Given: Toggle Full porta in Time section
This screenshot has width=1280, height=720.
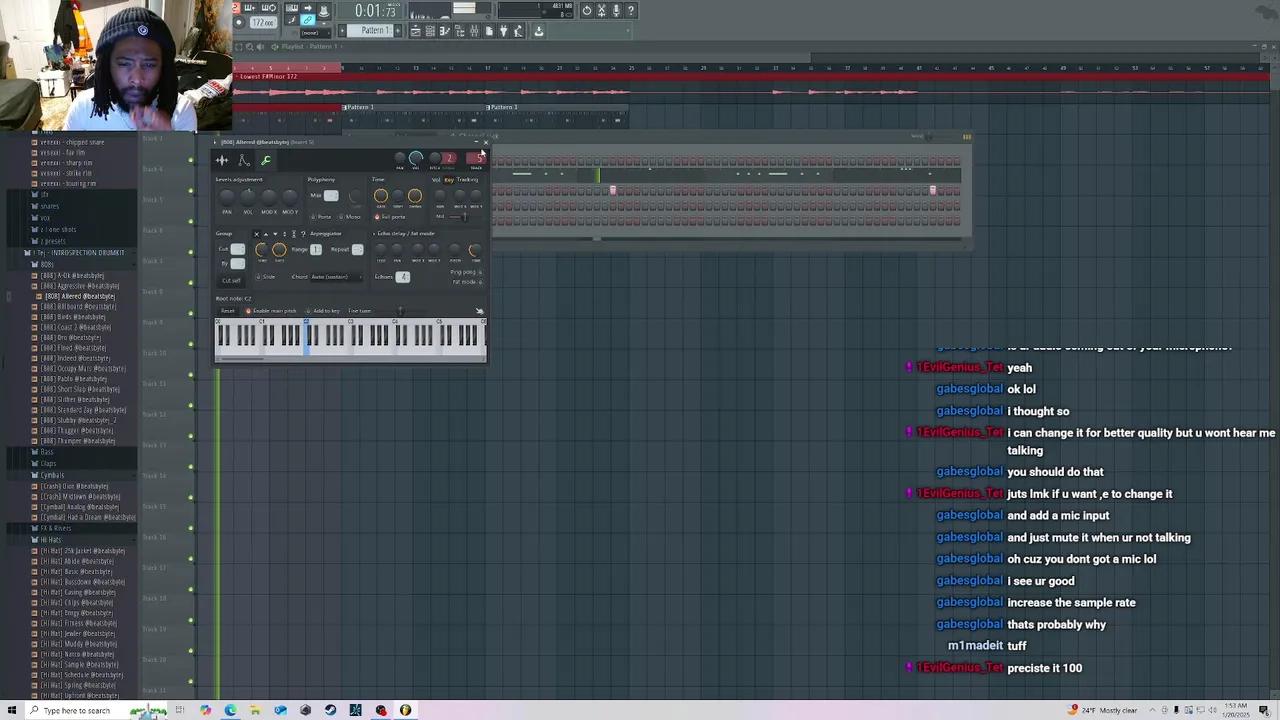Looking at the screenshot, I should [x=391, y=217].
